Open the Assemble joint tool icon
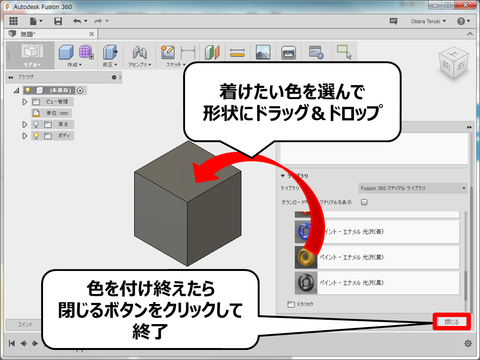The image size is (480, 360). pos(140,52)
